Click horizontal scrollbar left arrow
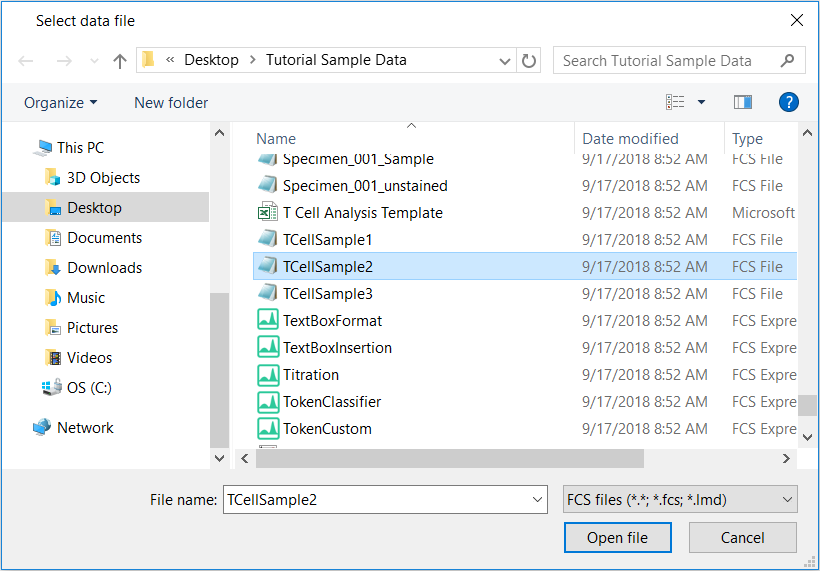 coord(245,459)
